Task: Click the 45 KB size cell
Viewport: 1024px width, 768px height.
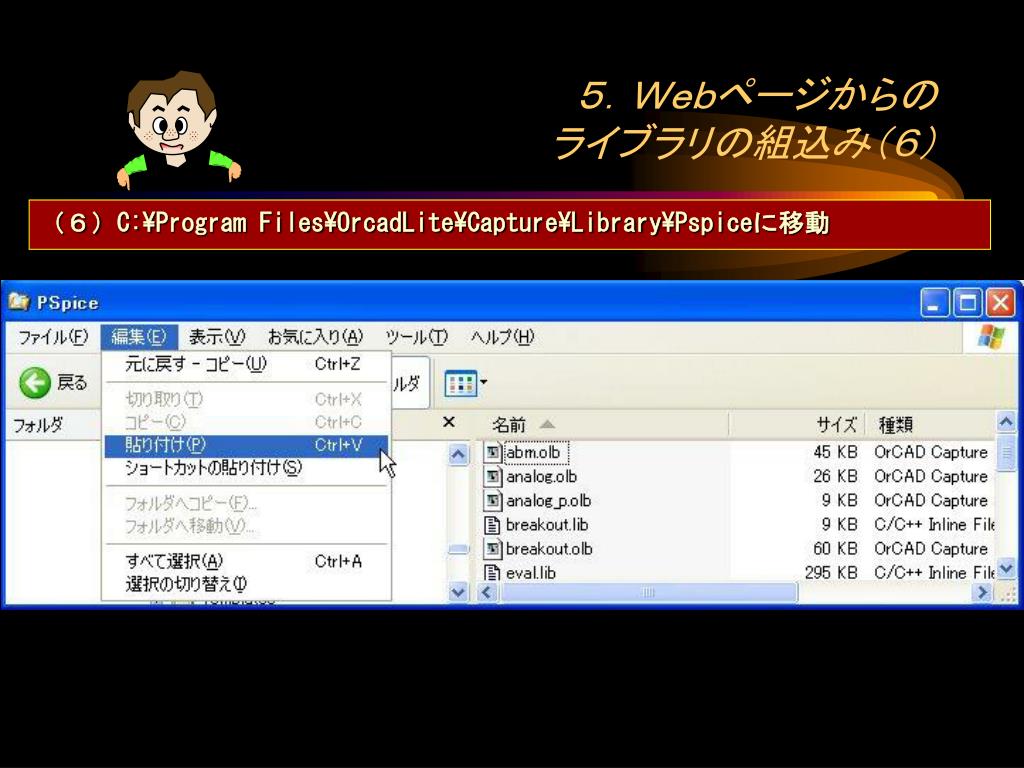Action: (x=835, y=452)
